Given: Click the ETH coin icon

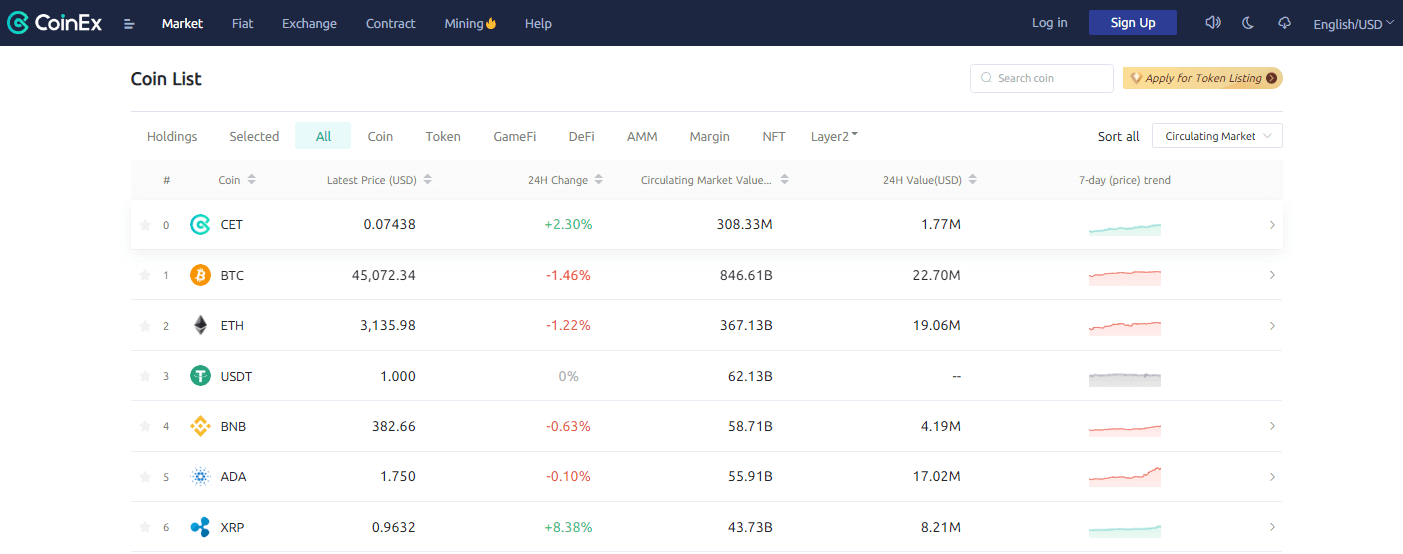Looking at the screenshot, I should [200, 326].
